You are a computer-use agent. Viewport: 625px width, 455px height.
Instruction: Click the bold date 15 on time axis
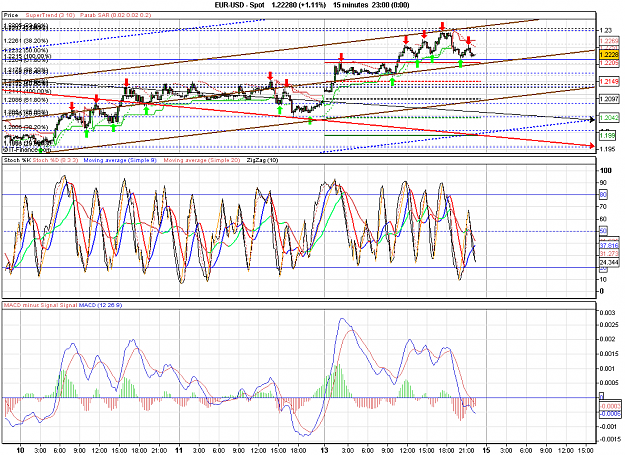pos(486,450)
